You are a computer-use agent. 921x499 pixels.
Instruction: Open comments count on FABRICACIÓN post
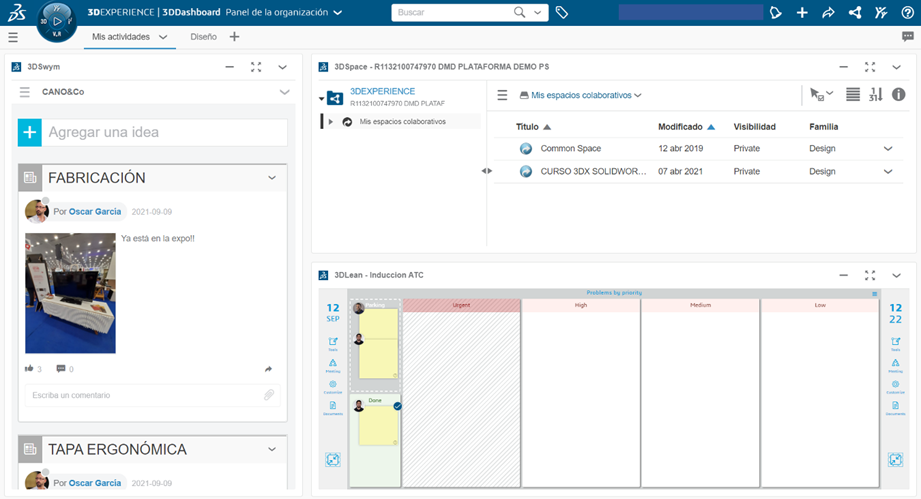click(x=65, y=369)
